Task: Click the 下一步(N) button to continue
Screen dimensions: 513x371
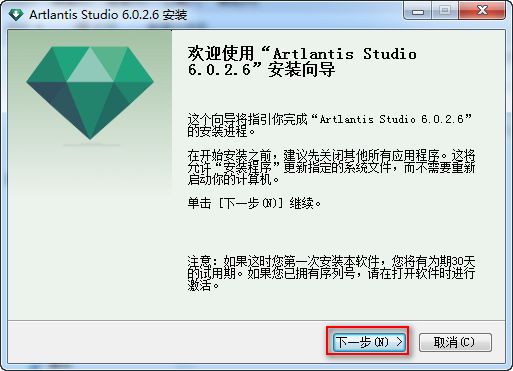Action: point(369,342)
